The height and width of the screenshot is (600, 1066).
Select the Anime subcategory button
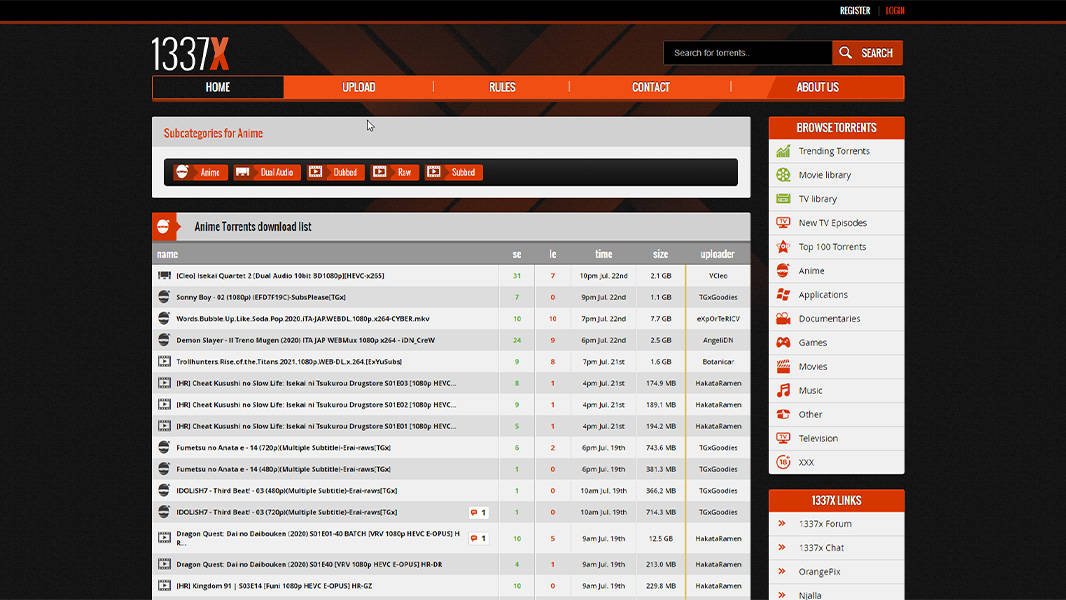pyautogui.click(x=200, y=172)
